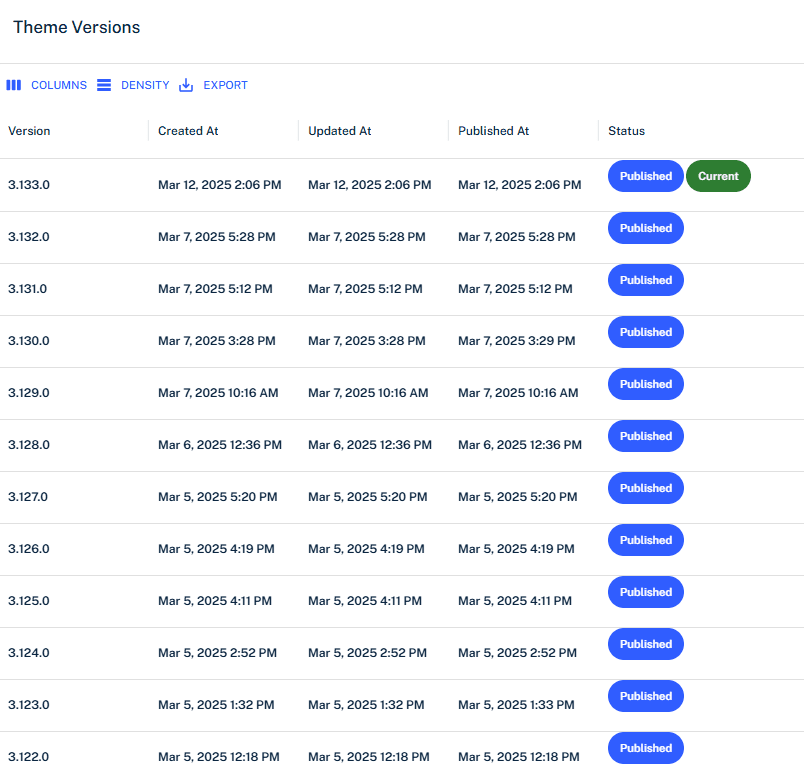Screen dimensions: 804x783
Task: Sort by Version column header
Action: pyautogui.click(x=29, y=131)
